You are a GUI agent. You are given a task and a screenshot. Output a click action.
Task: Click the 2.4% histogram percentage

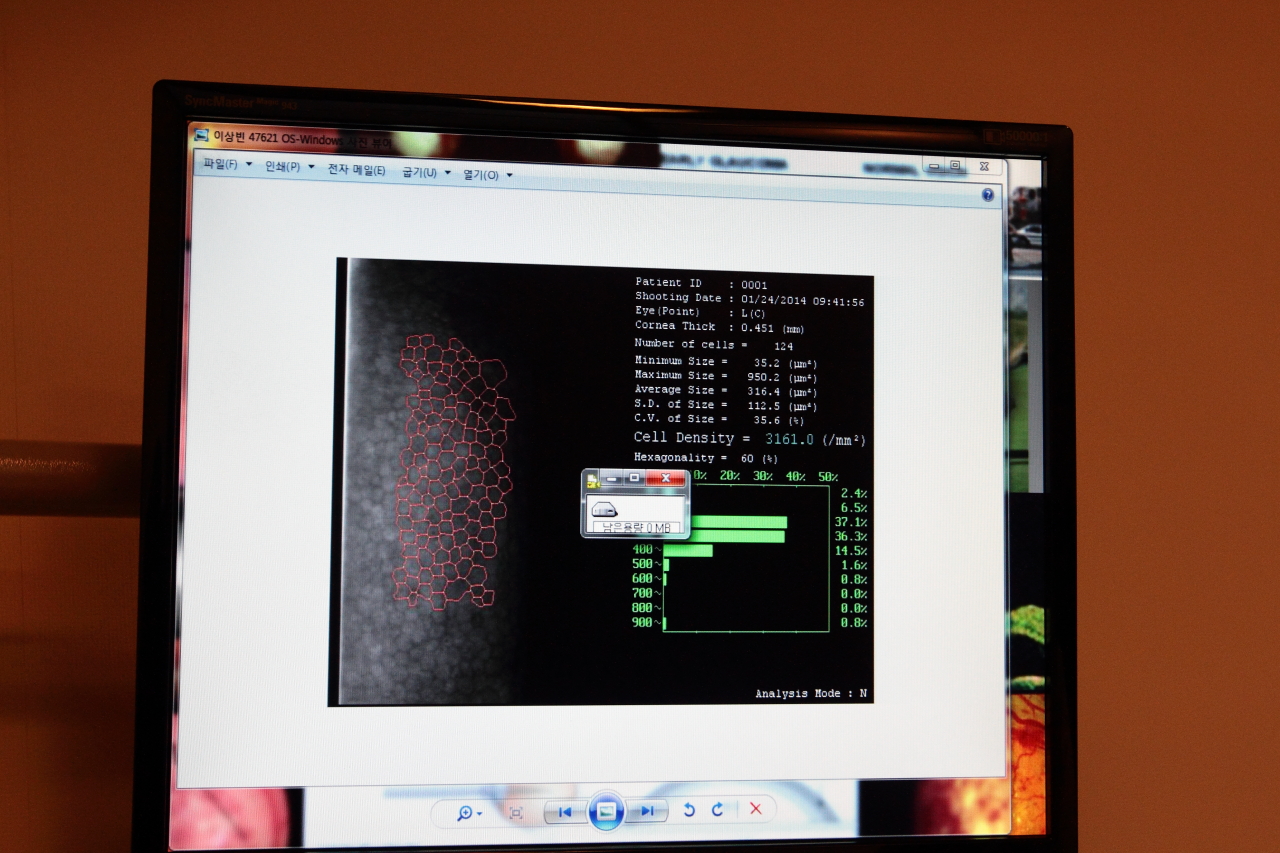[854, 494]
